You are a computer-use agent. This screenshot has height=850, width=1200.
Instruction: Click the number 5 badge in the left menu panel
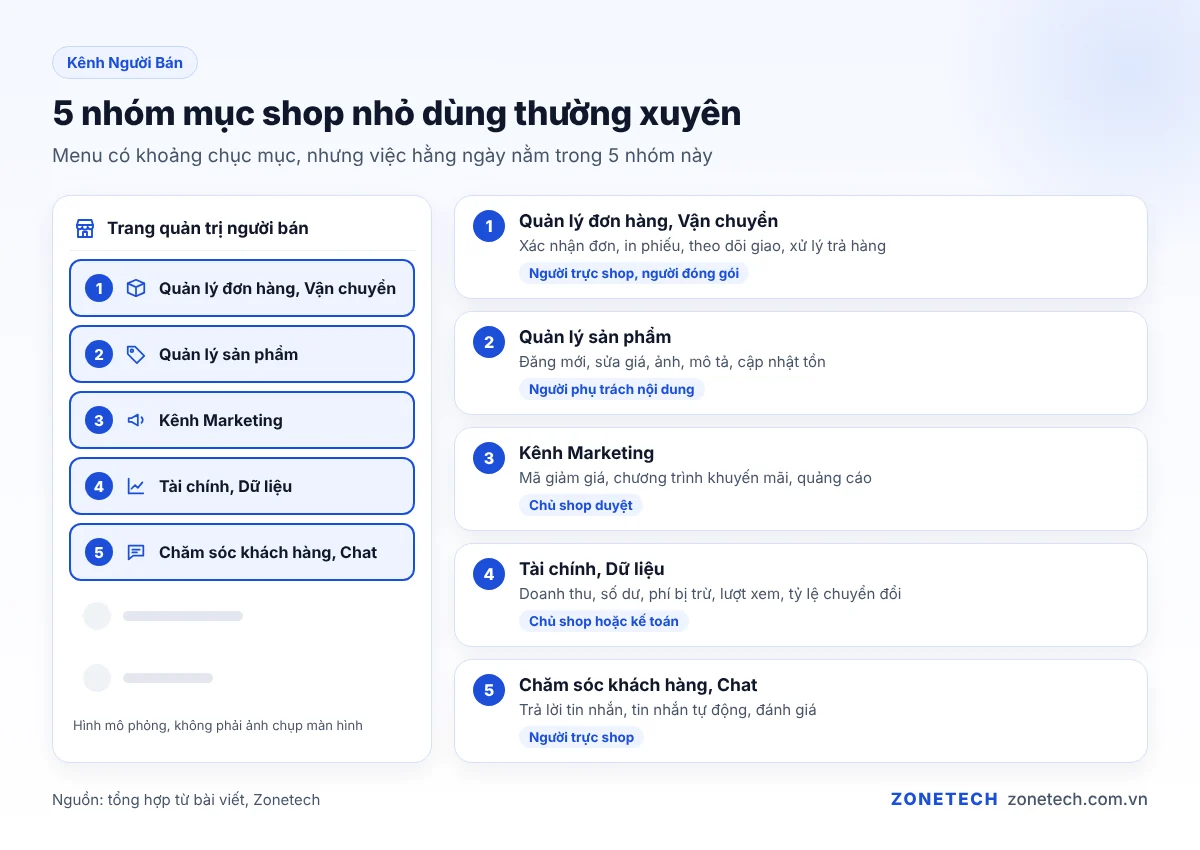pyautogui.click(x=99, y=552)
